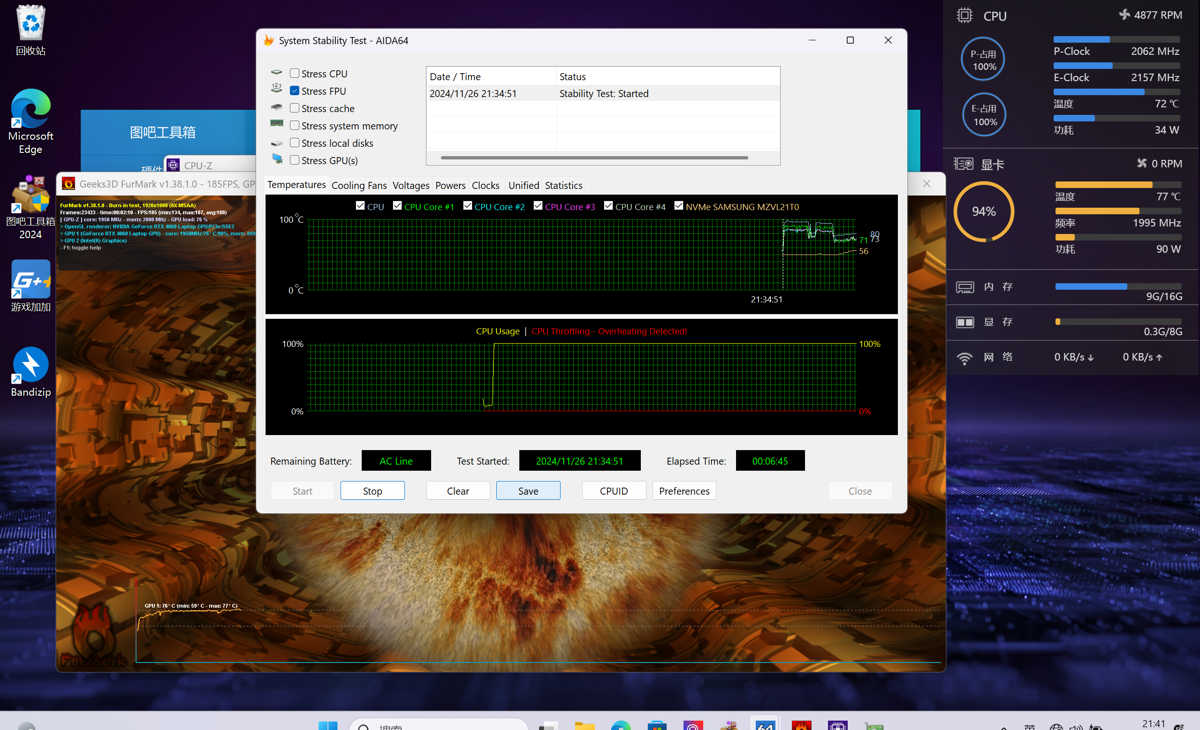Click the 94% GPU usage ring gauge
Viewport: 1200px width, 730px height.
[x=984, y=211]
